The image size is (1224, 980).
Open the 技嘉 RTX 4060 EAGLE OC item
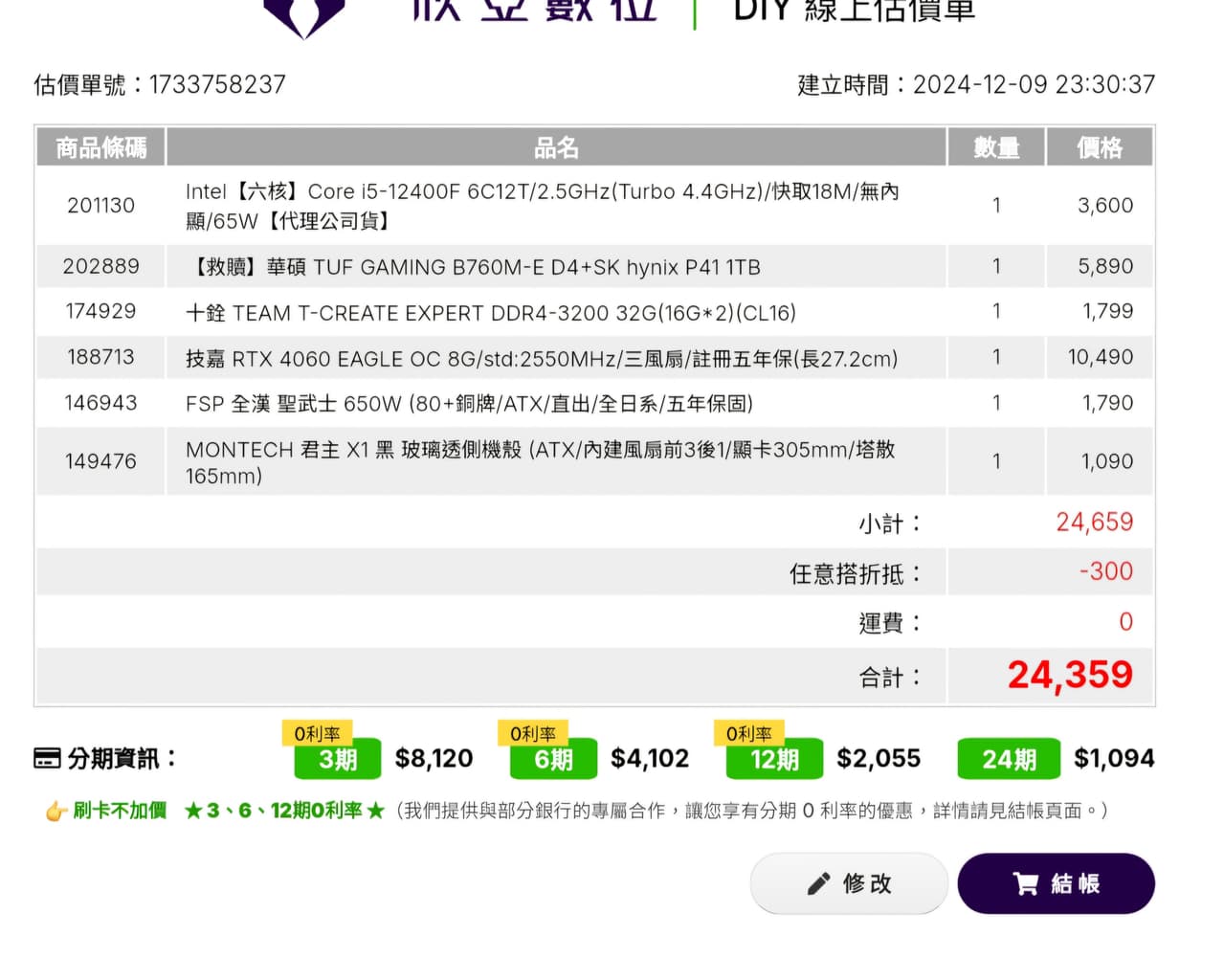(x=542, y=359)
